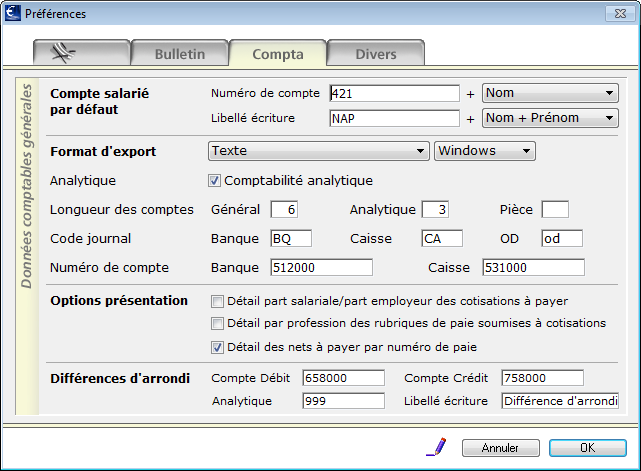
Task: Click the Général account length field
Action: (284, 209)
